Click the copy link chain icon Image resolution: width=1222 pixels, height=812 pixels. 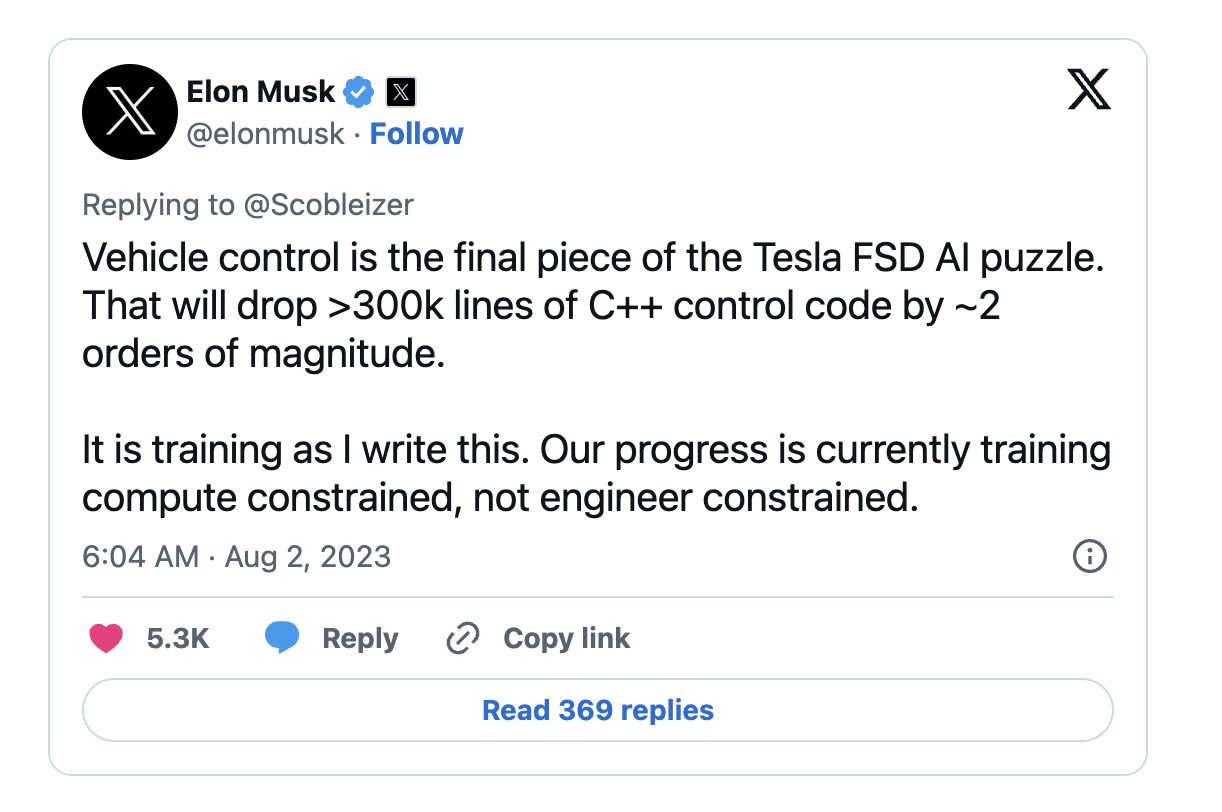click(x=462, y=638)
